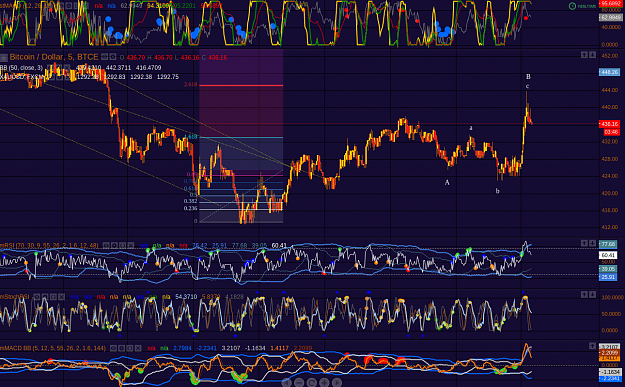
Task: Collapse the Bitcoin / Dollar legend
Action: pyautogui.click(x=4, y=57)
